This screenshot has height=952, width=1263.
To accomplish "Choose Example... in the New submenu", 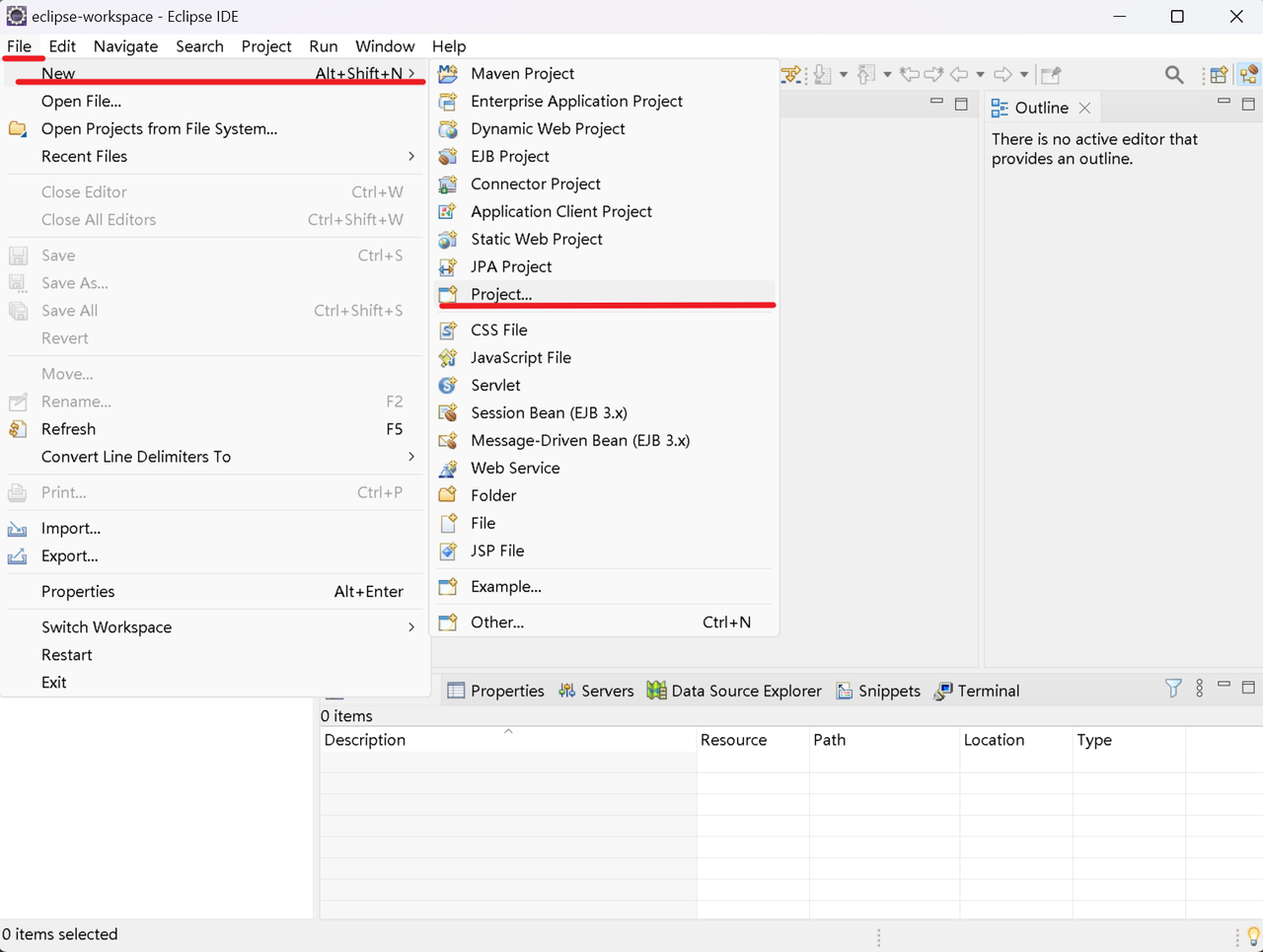I will [605, 586].
